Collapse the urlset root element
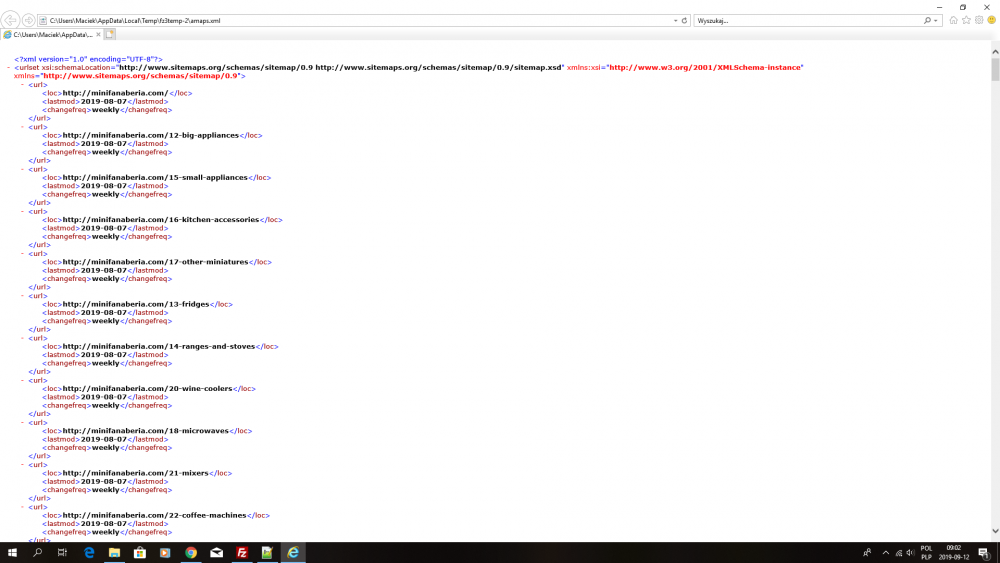The width and height of the screenshot is (1000, 563). (8, 67)
